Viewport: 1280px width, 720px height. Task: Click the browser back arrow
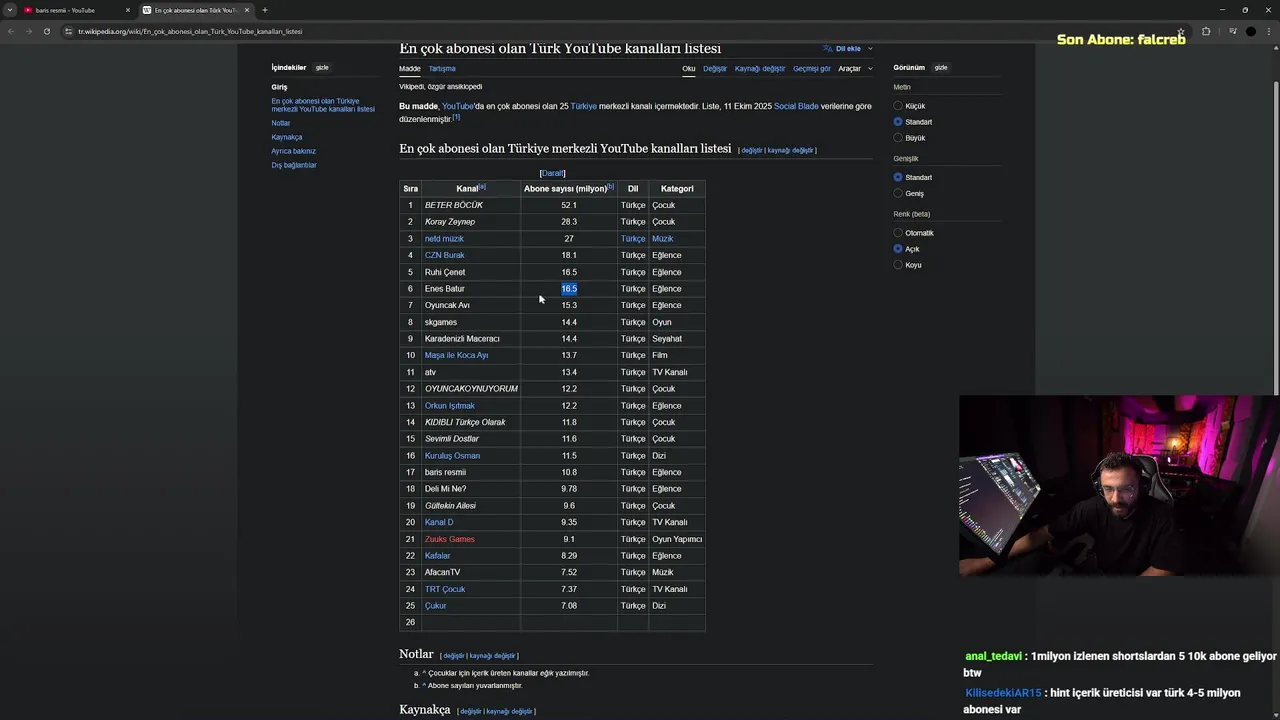click(11, 31)
